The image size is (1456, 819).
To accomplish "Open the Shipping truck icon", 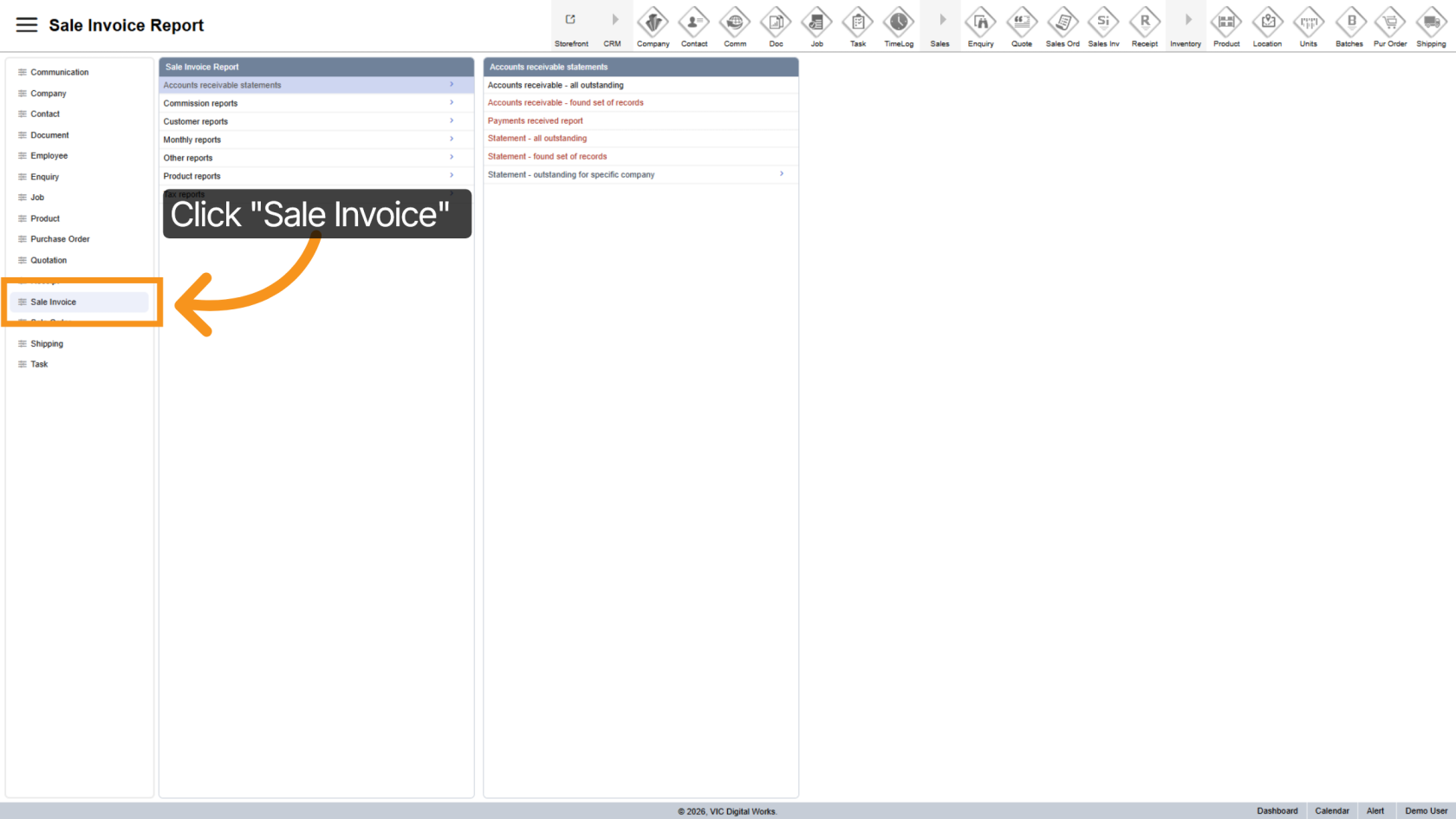I will click(1431, 22).
